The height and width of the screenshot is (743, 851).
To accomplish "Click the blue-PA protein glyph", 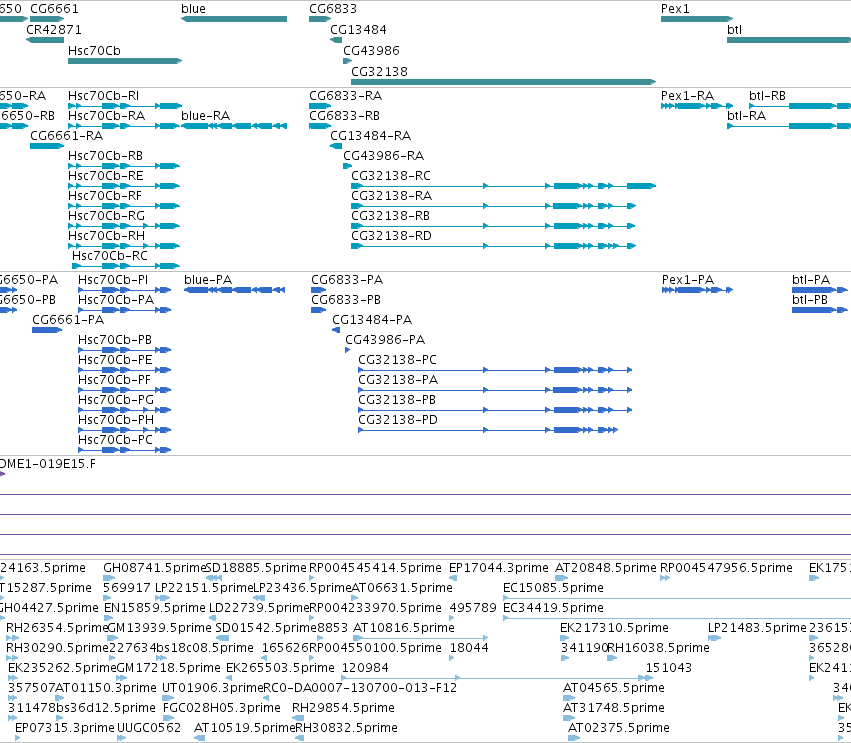I will 234,290.
